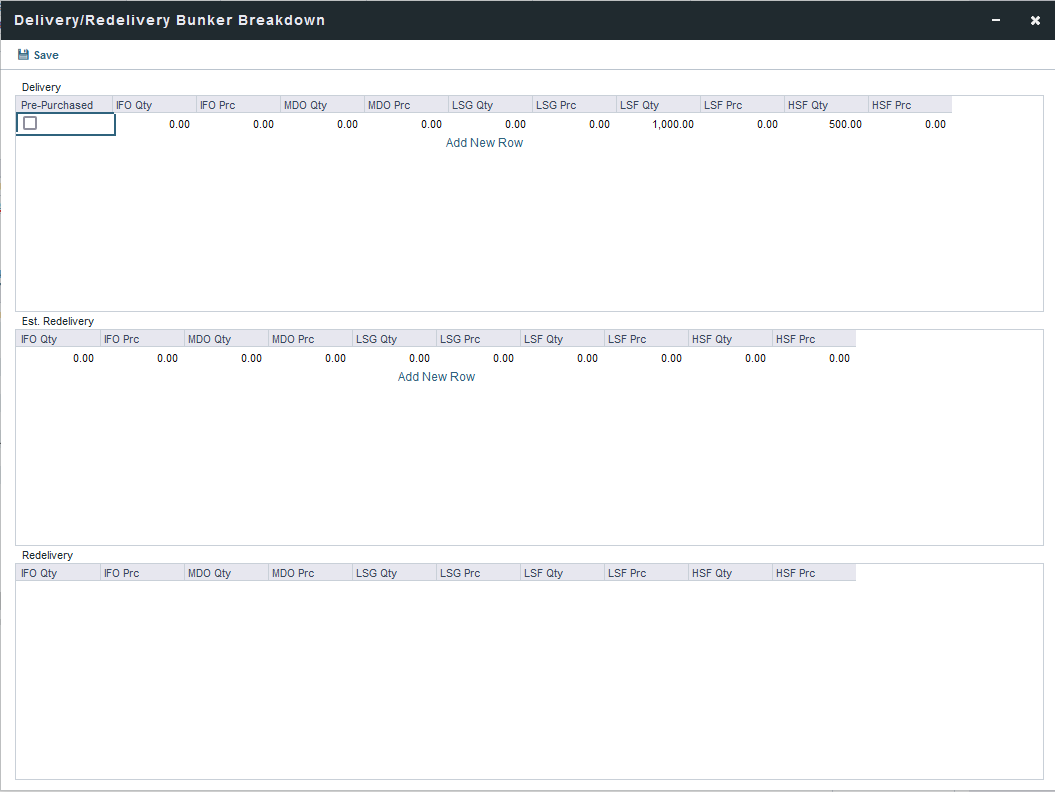Edit Delivery LSF Qty value 1,000.00
1055x792 pixels.
[658, 124]
